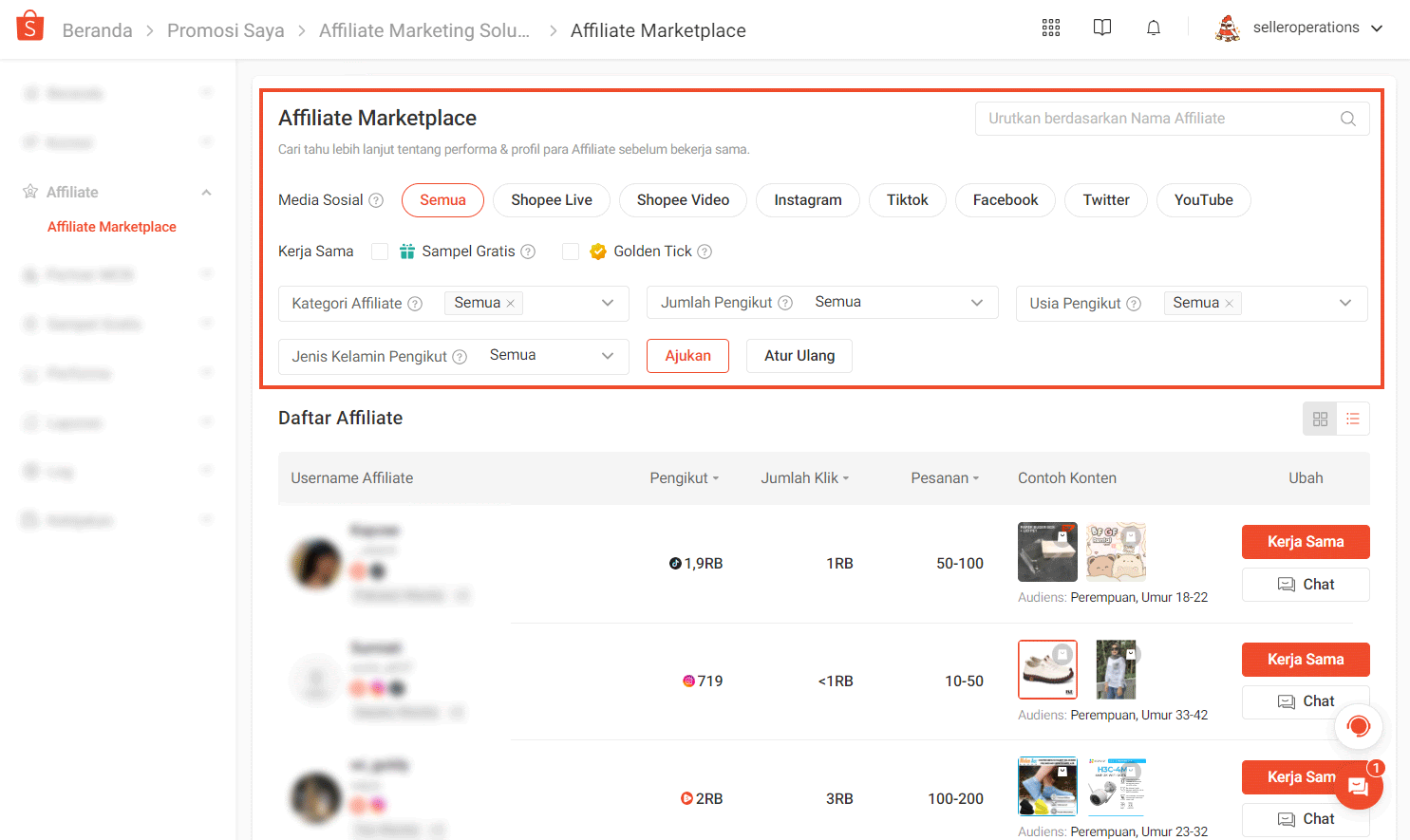
Task: Open the learning hub book icon
Action: [x=1101, y=28]
